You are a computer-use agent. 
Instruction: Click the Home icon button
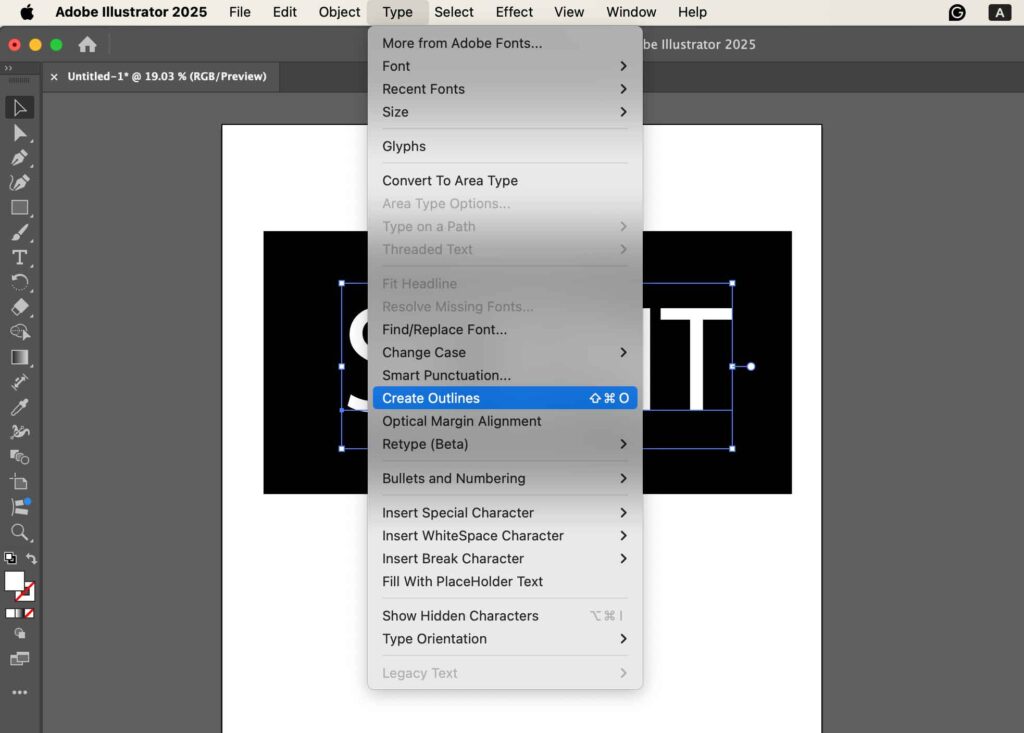[88, 45]
